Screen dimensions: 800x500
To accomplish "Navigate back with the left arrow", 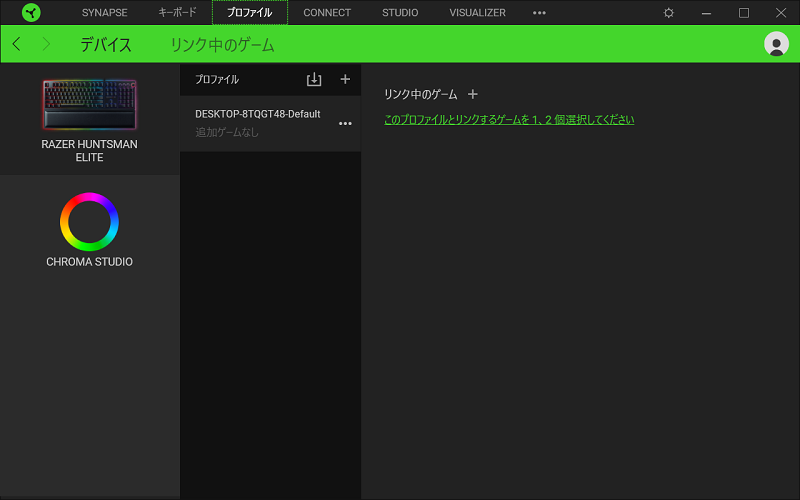I will coord(16,44).
